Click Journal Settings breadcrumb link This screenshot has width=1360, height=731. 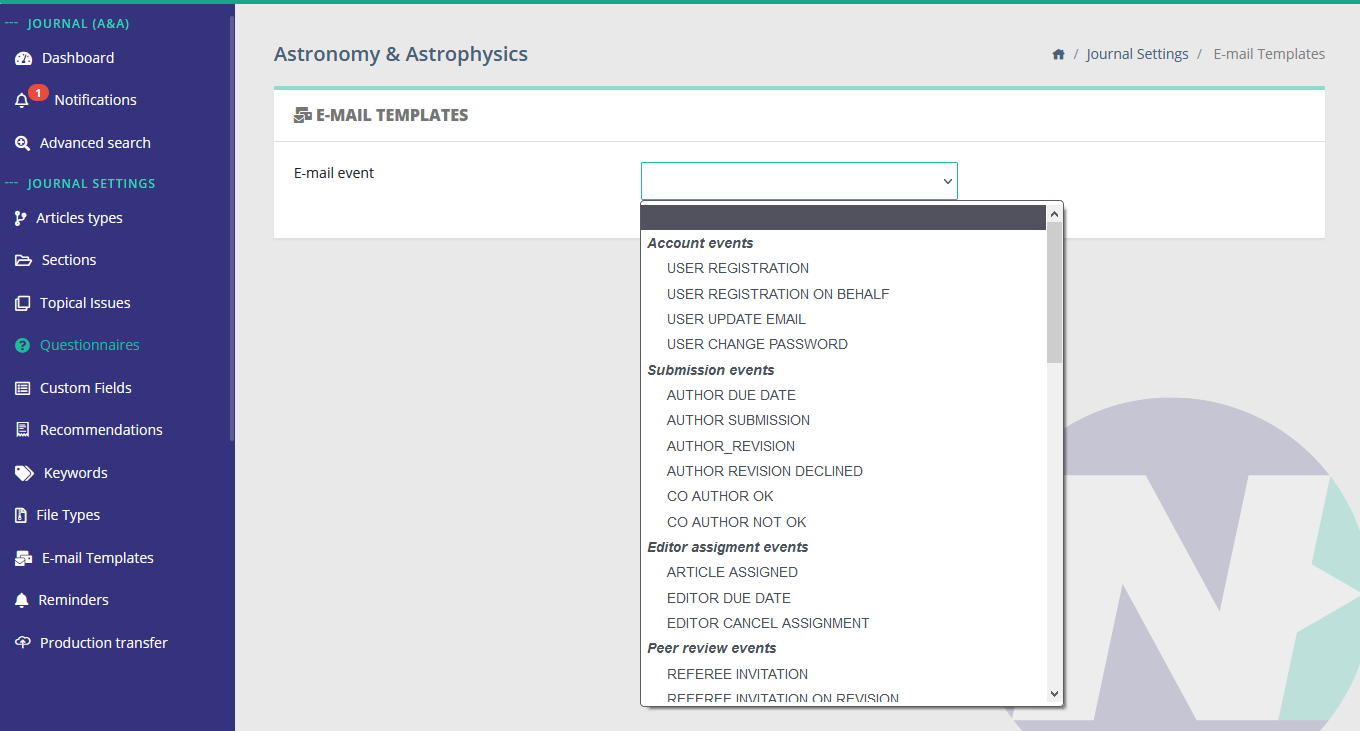click(x=1137, y=54)
